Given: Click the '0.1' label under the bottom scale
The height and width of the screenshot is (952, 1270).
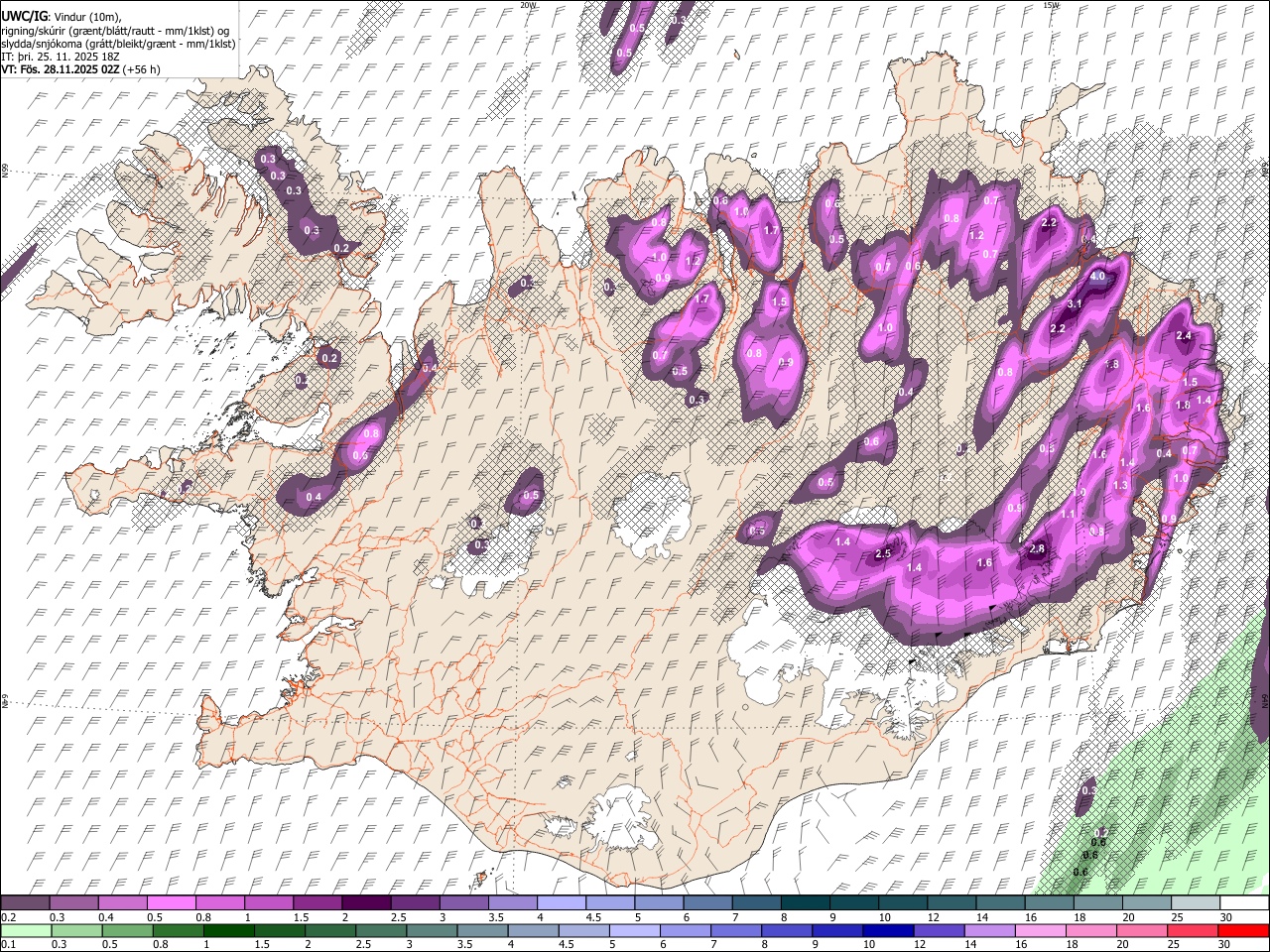Looking at the screenshot, I should tap(8, 944).
